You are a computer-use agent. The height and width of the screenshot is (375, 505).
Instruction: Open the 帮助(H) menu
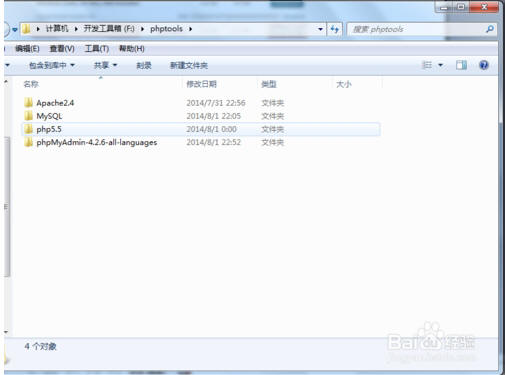coord(132,49)
